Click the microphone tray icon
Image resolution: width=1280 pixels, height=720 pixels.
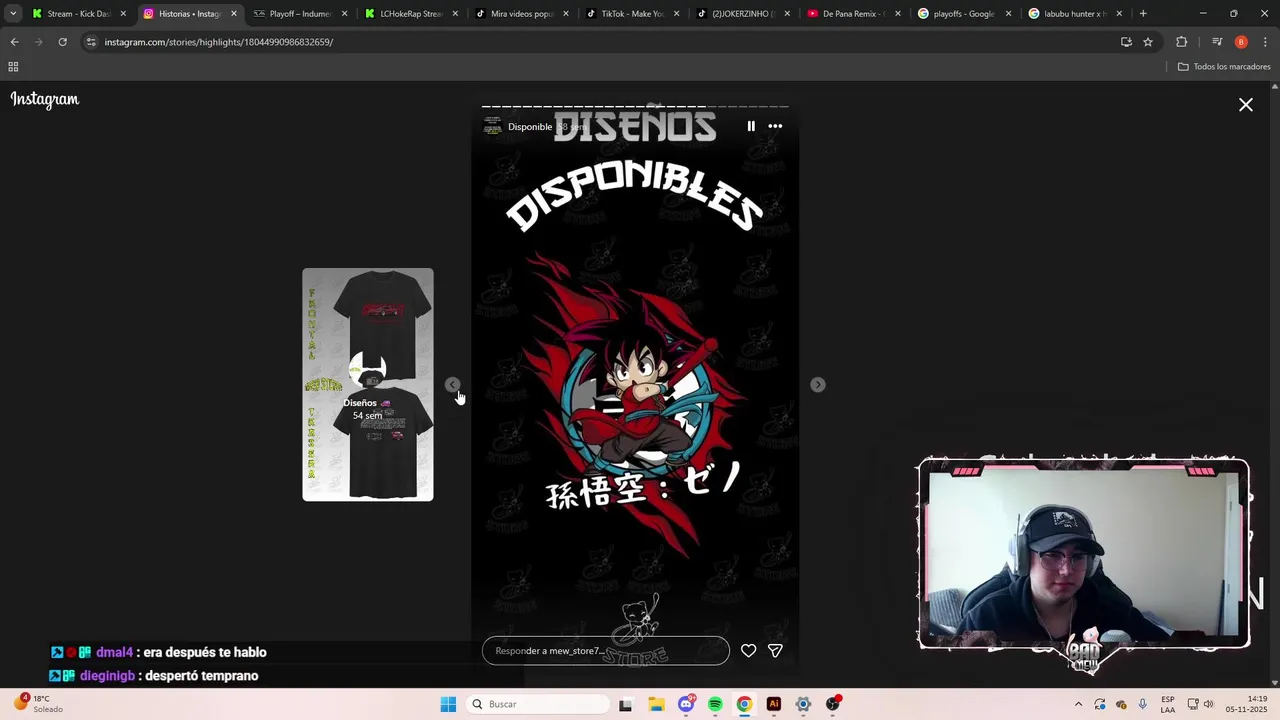click(x=1142, y=704)
